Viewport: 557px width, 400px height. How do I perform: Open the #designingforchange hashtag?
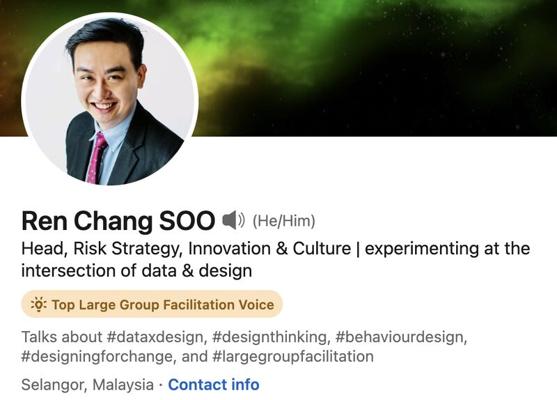(99, 356)
